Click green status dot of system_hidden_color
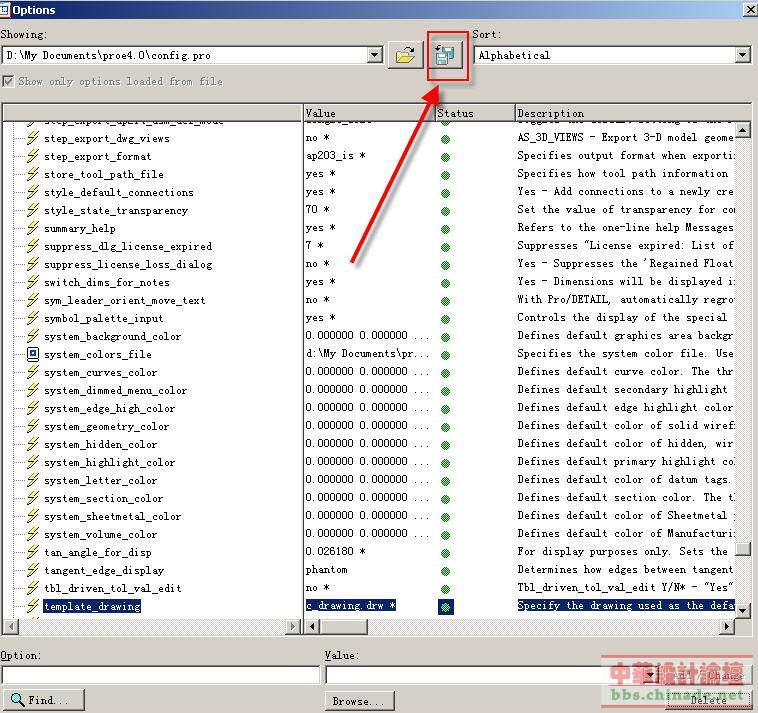The width and height of the screenshot is (758, 713). point(445,445)
